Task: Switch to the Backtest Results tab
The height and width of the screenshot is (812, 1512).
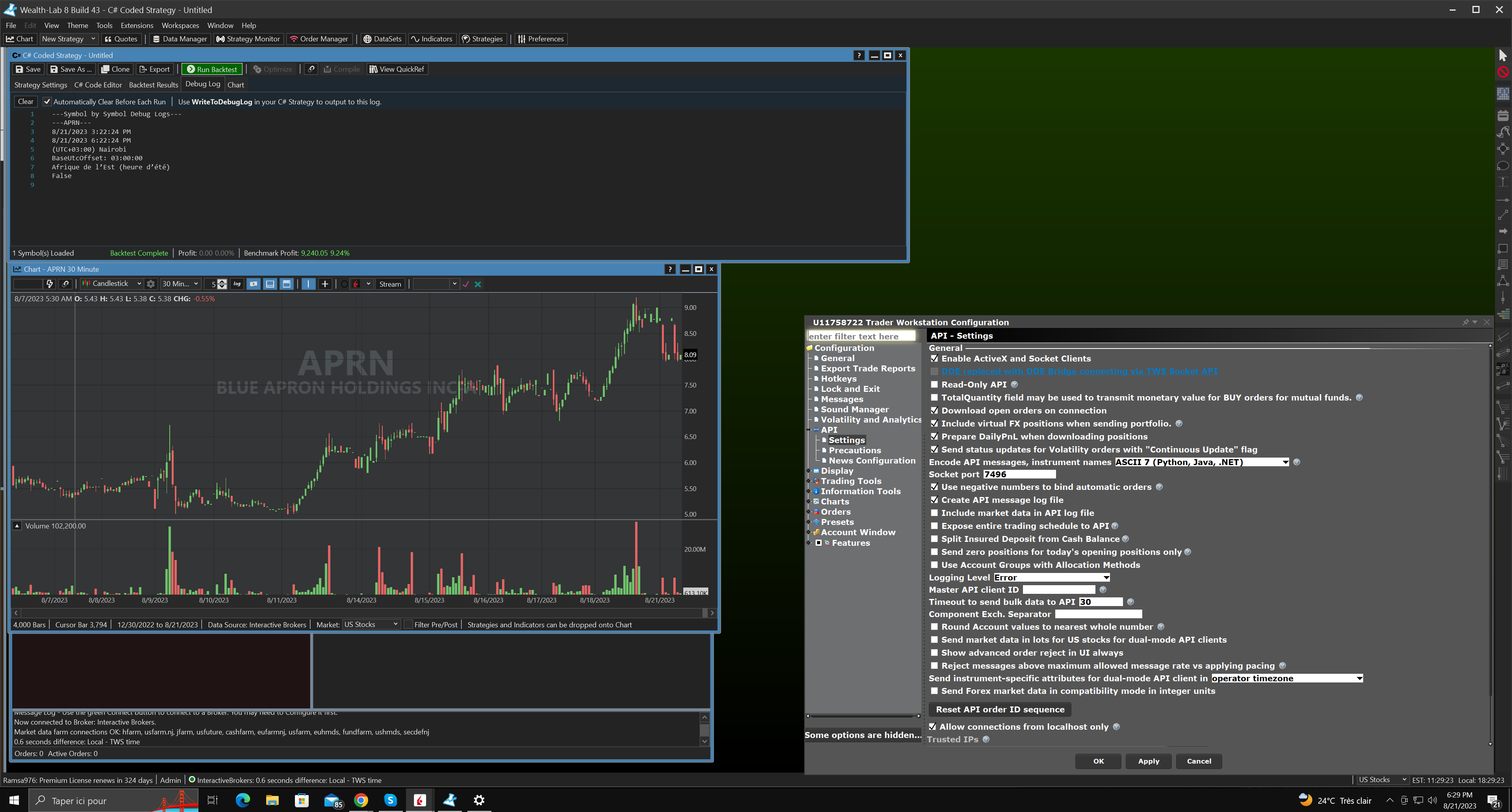Action: click(x=153, y=85)
